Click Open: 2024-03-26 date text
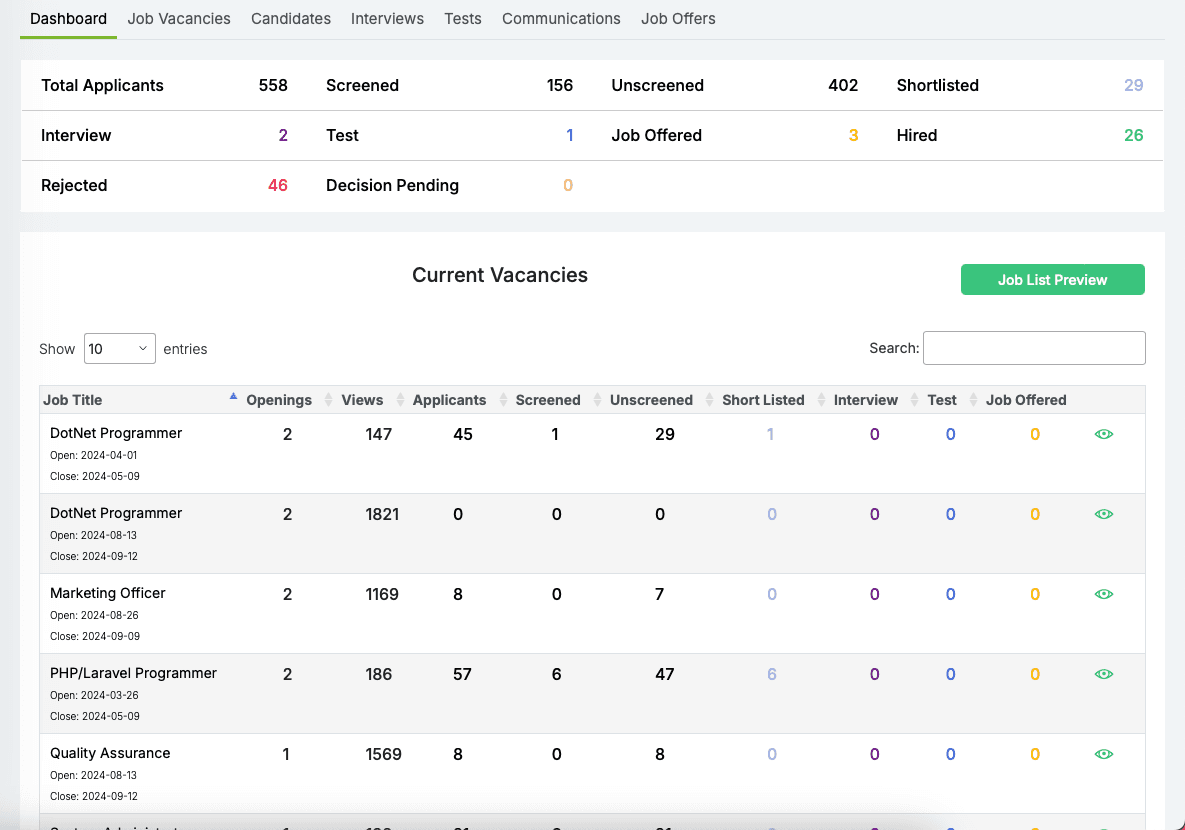The width and height of the screenshot is (1185, 830). (94, 695)
